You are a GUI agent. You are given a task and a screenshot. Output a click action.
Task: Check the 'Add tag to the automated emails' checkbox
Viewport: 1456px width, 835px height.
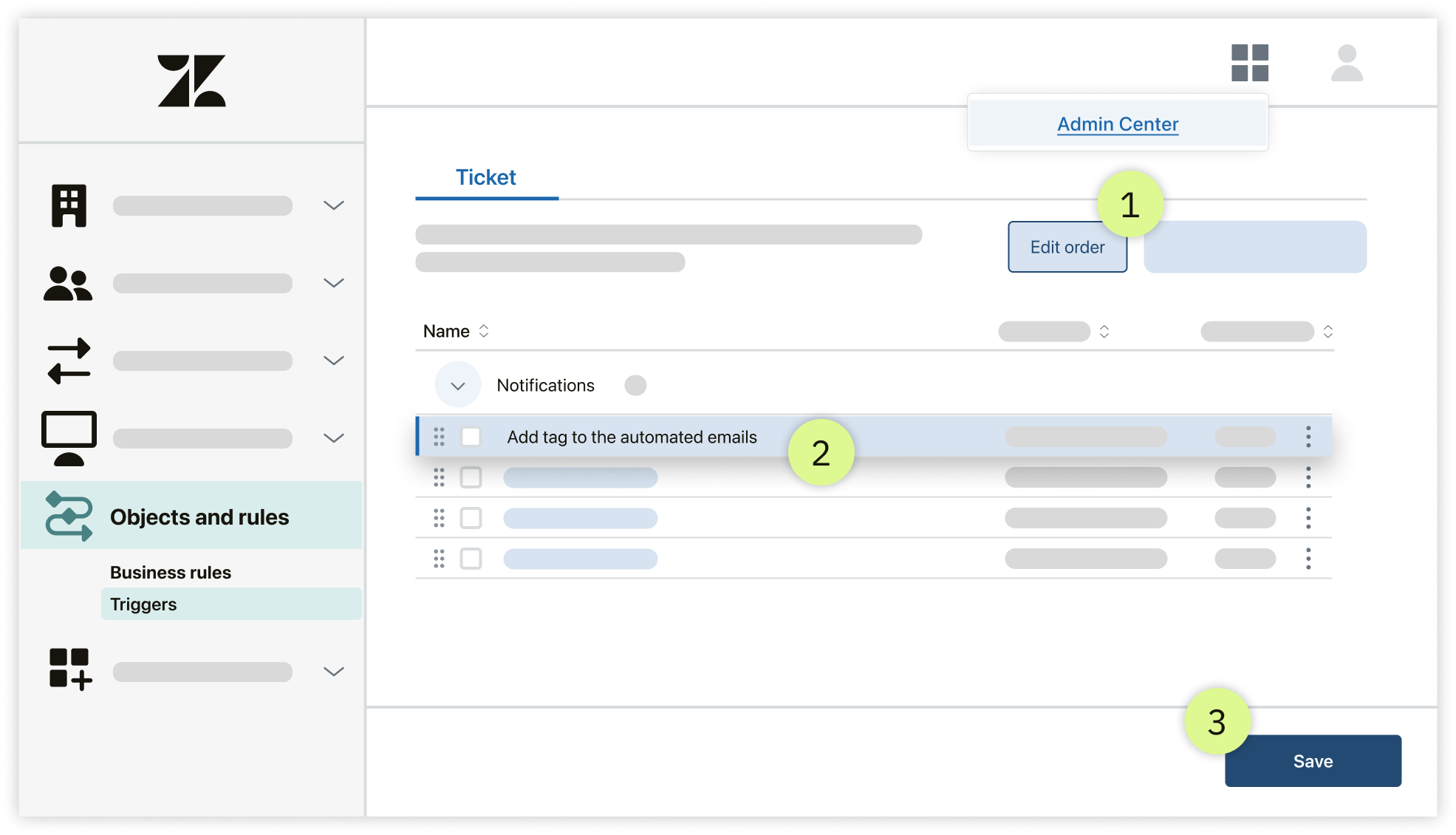point(471,437)
